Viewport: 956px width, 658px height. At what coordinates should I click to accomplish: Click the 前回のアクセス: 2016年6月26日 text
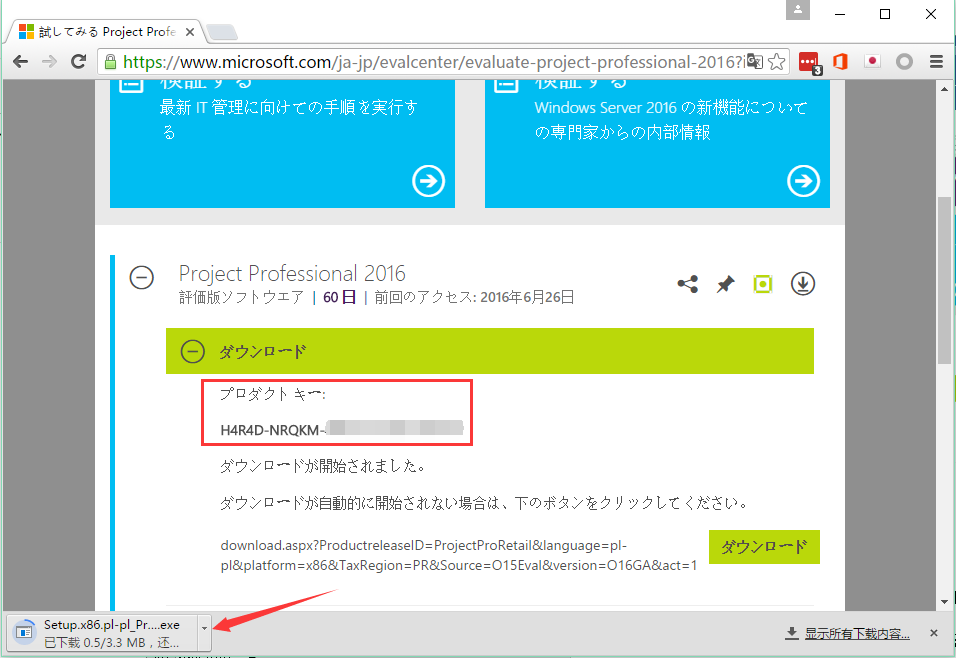[474, 298]
